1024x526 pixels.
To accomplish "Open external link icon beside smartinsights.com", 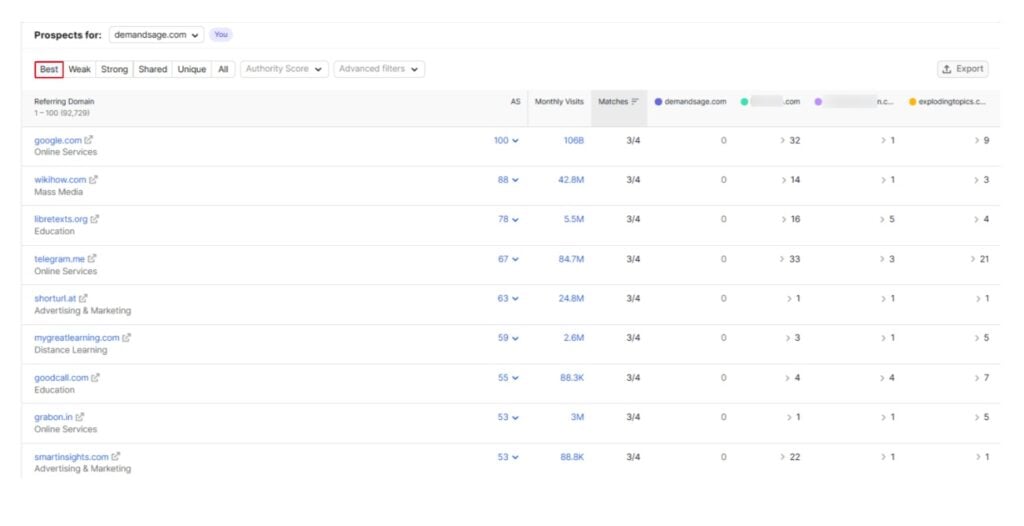I will click(x=116, y=457).
